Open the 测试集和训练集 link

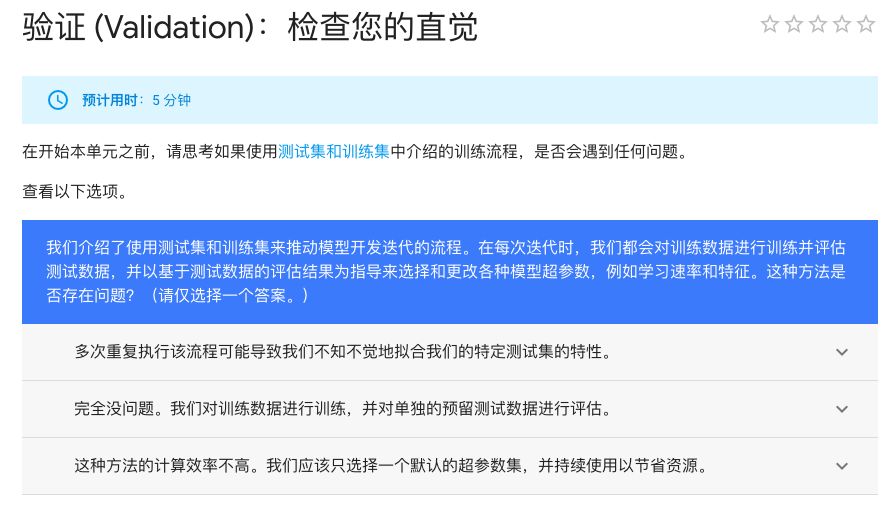[x=334, y=152]
